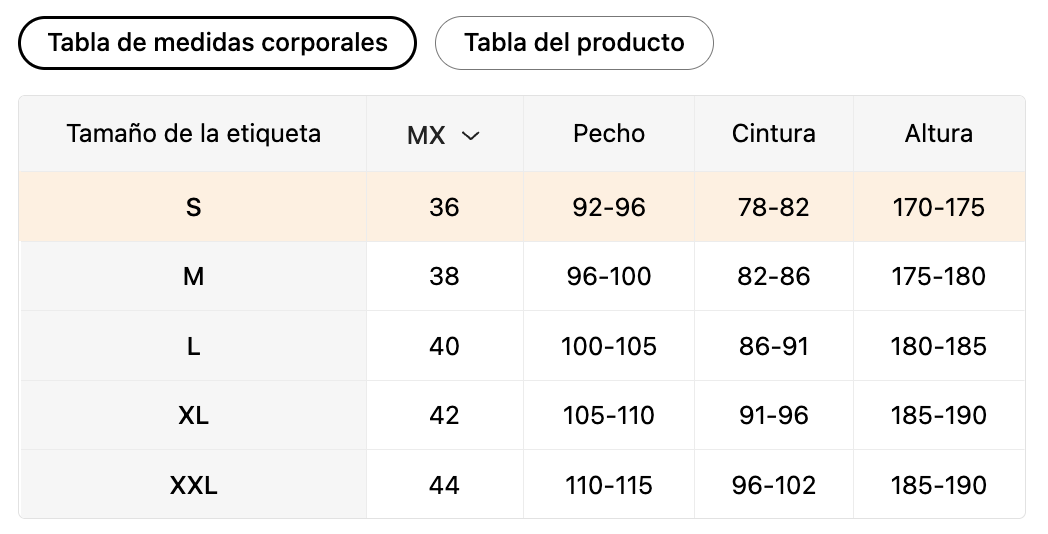This screenshot has width=1048, height=534.
Task: Click the Pecho column header
Action: point(609,134)
